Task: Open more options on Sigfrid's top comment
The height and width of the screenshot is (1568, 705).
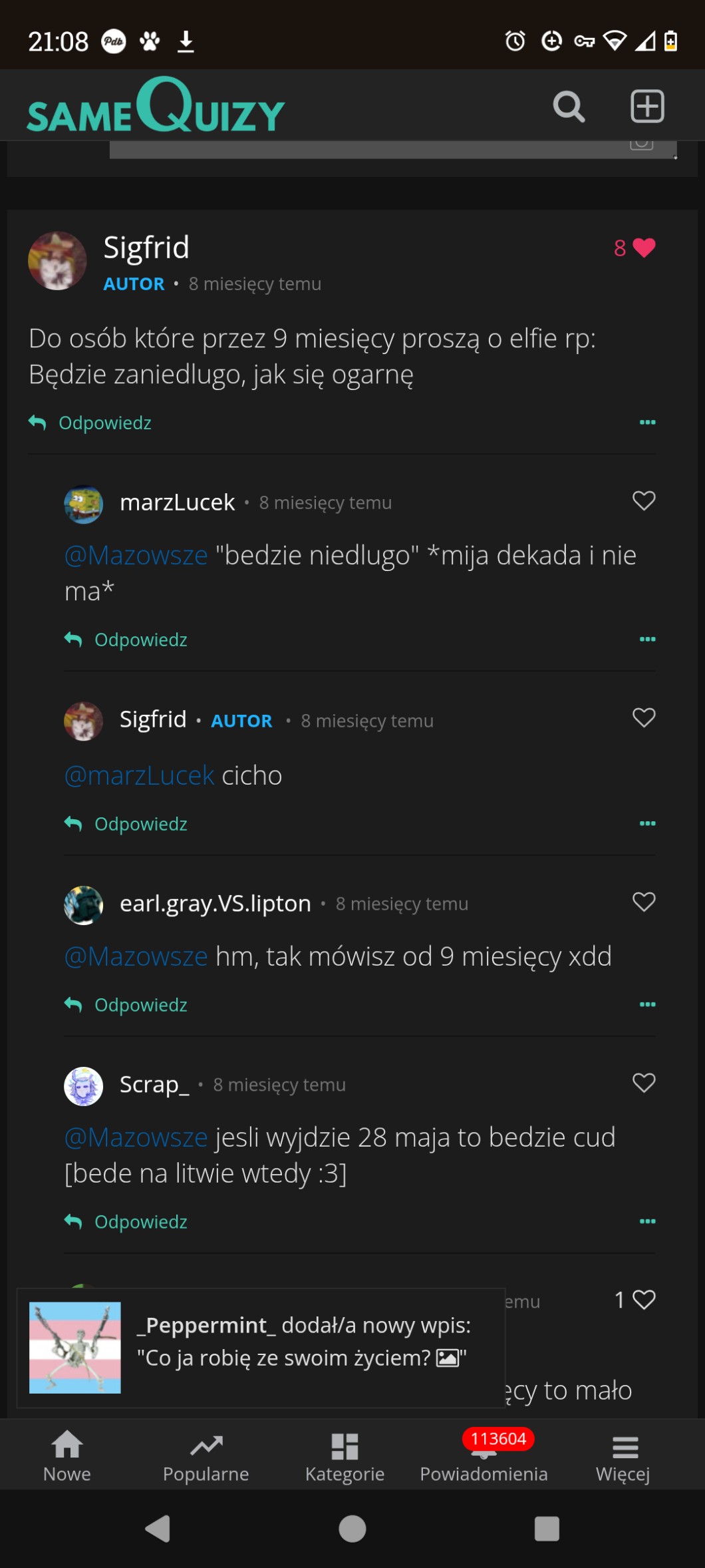Action: pyautogui.click(x=647, y=423)
